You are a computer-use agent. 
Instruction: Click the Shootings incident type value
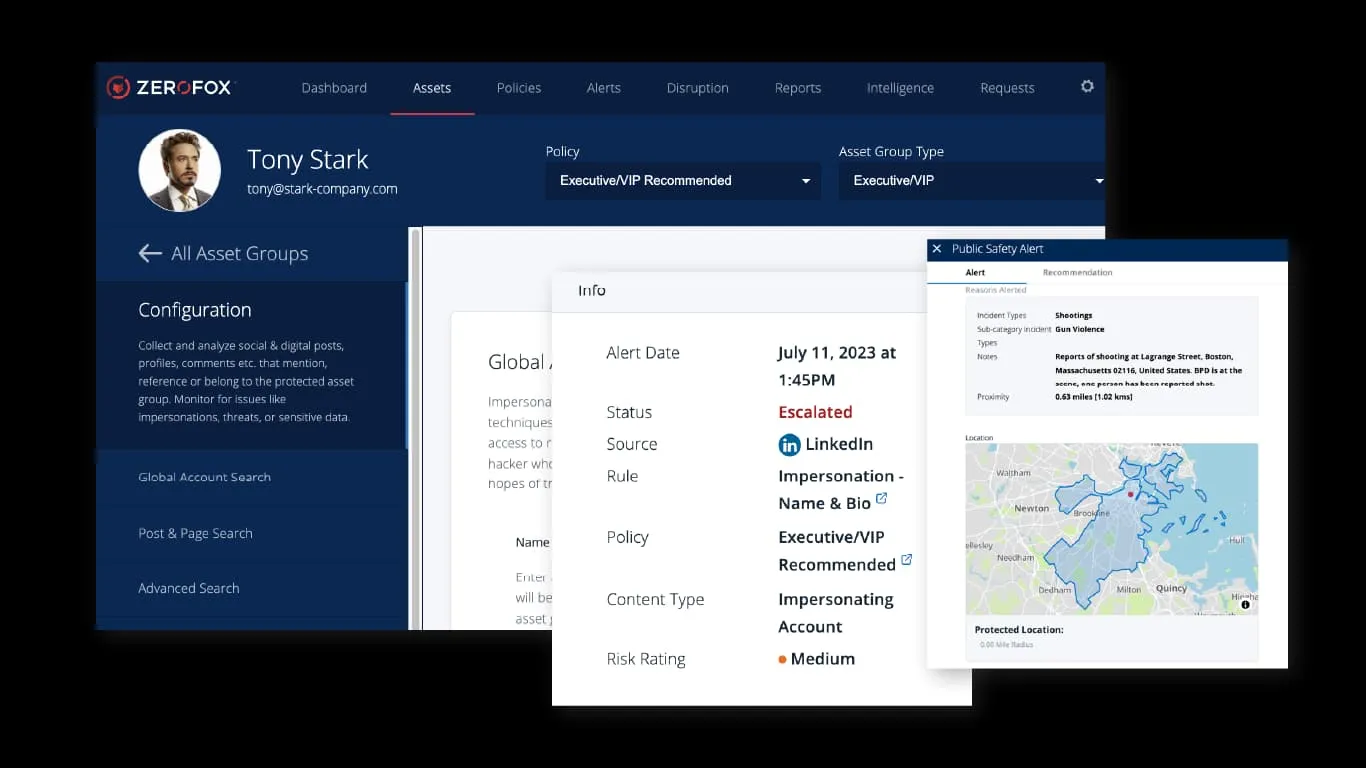click(1074, 316)
